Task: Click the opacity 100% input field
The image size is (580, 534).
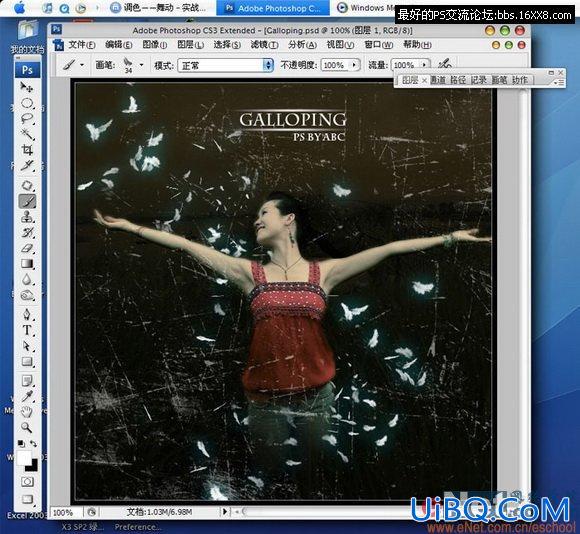Action: [335, 65]
